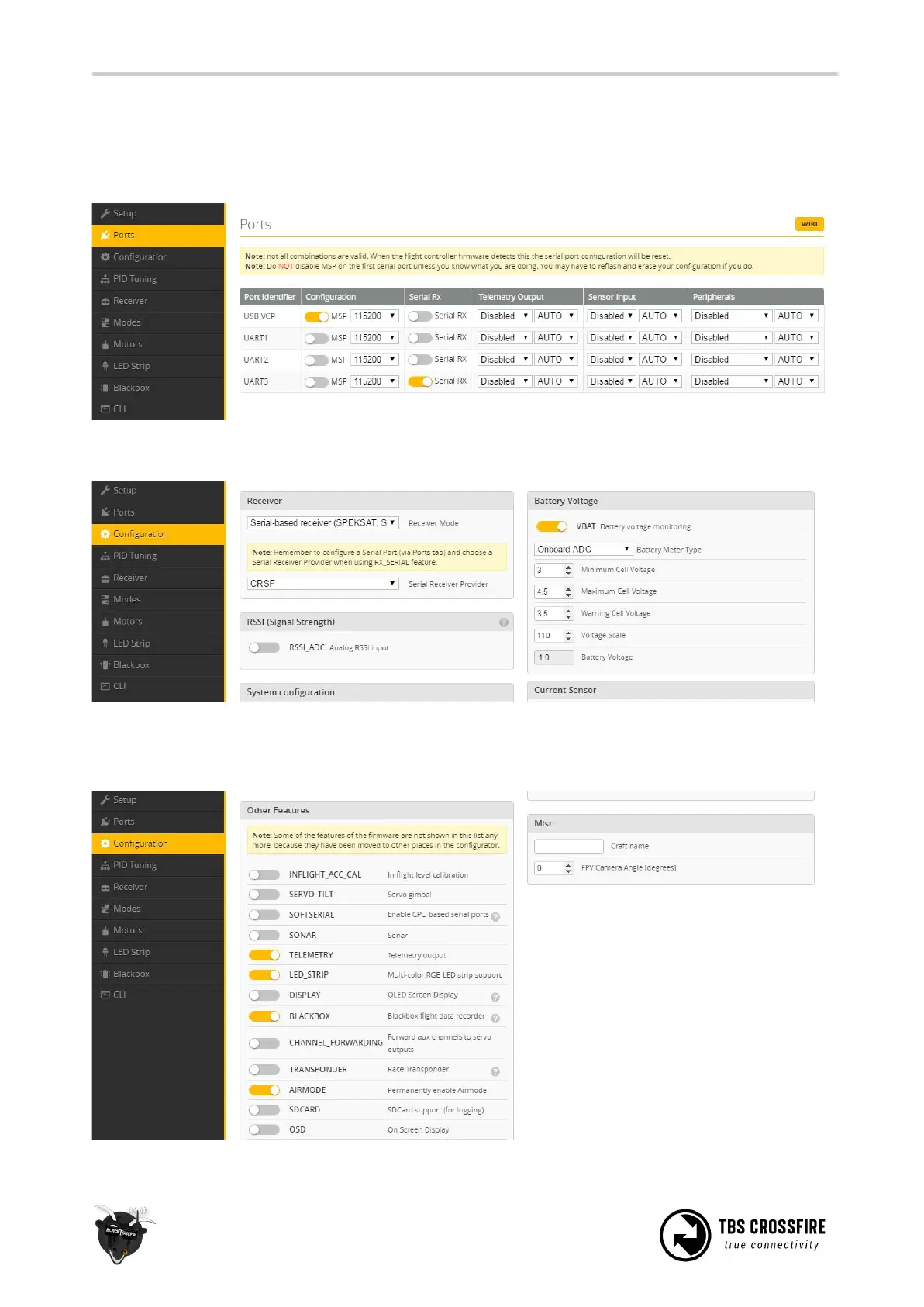Image resolution: width=924 pixels, height=1307 pixels.
Task: Click the help icon beside SOFTSERIAL description
Action: (x=495, y=917)
